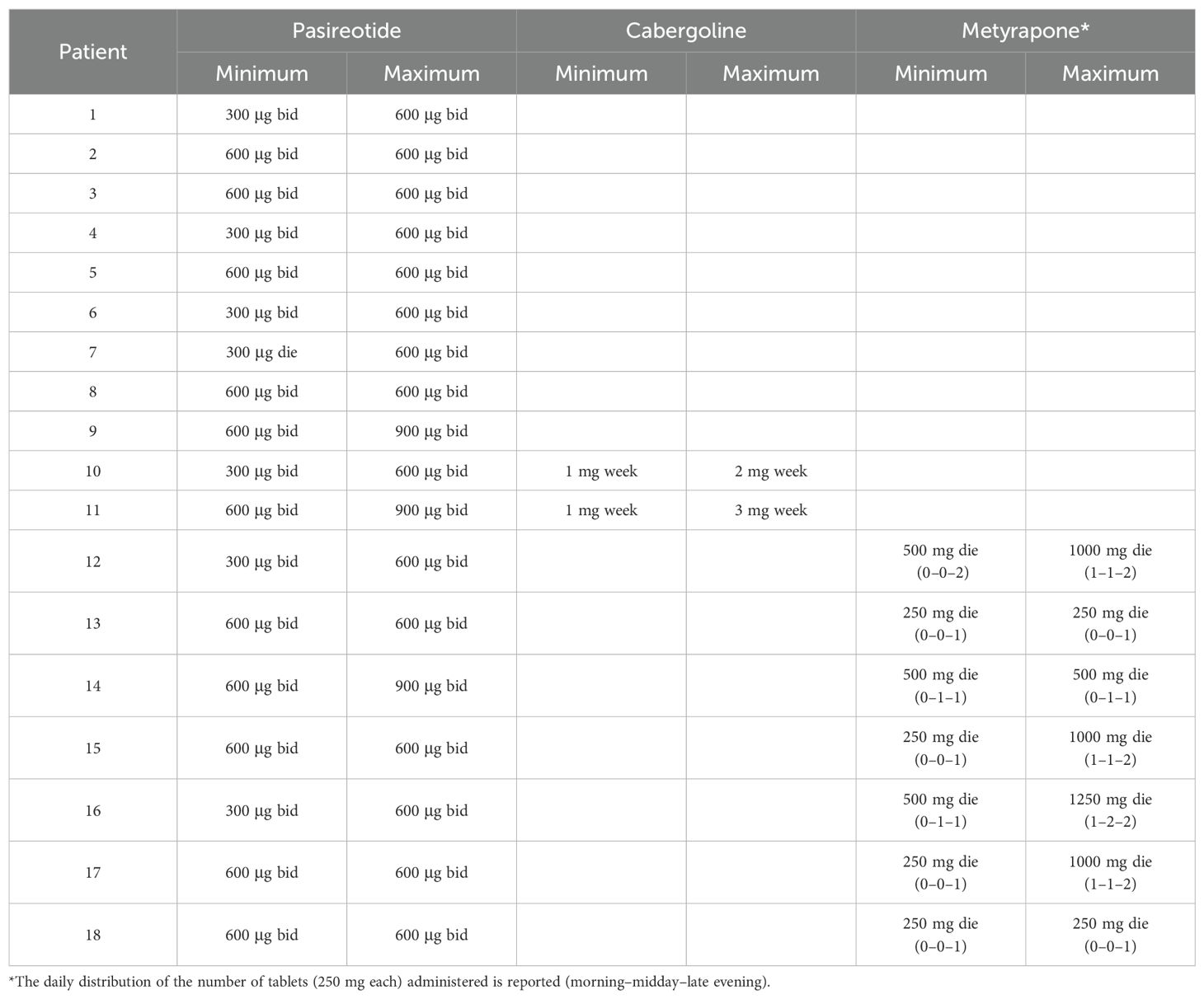Click the 300 µg die cell
This screenshot has width=1204, height=999.
pyautogui.click(x=261, y=352)
